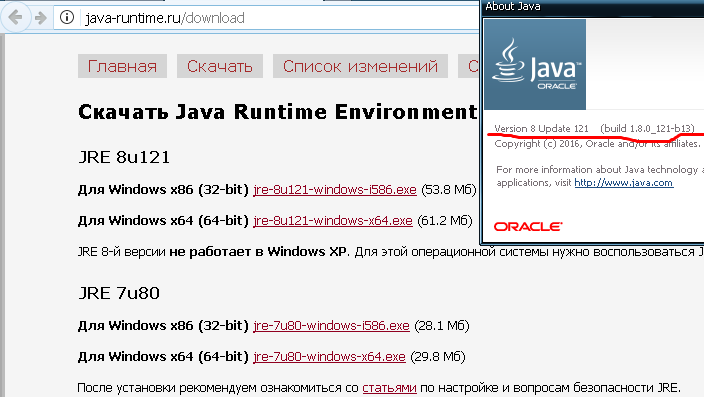Click the (53.8 Мб) file size text

(x=449, y=190)
